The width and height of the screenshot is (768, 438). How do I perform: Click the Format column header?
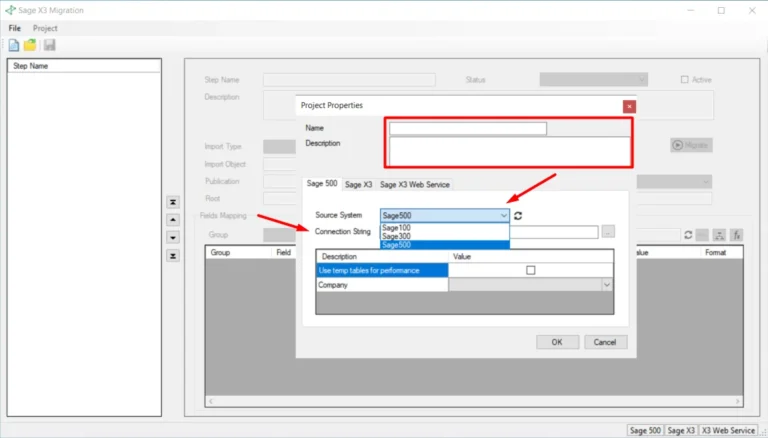pyautogui.click(x=721, y=252)
